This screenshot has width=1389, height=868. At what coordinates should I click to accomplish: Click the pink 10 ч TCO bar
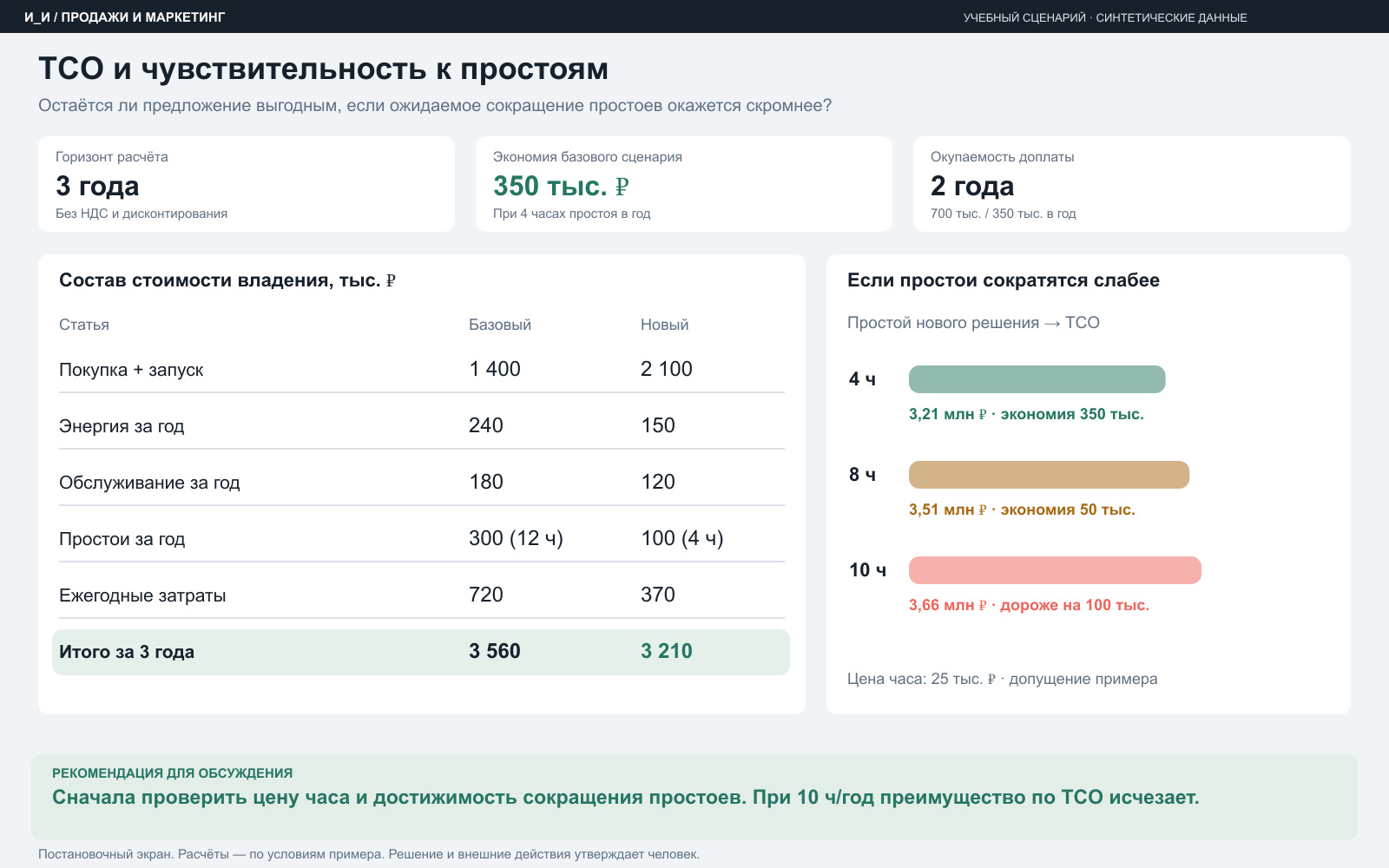(1055, 570)
